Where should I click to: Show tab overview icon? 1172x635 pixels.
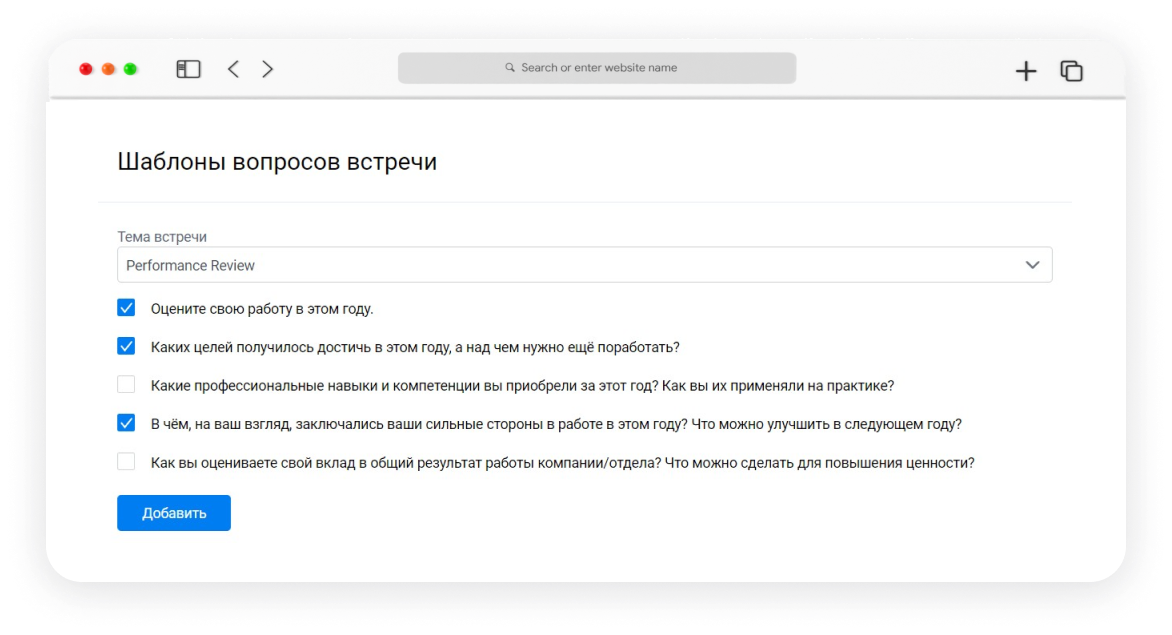[1071, 71]
